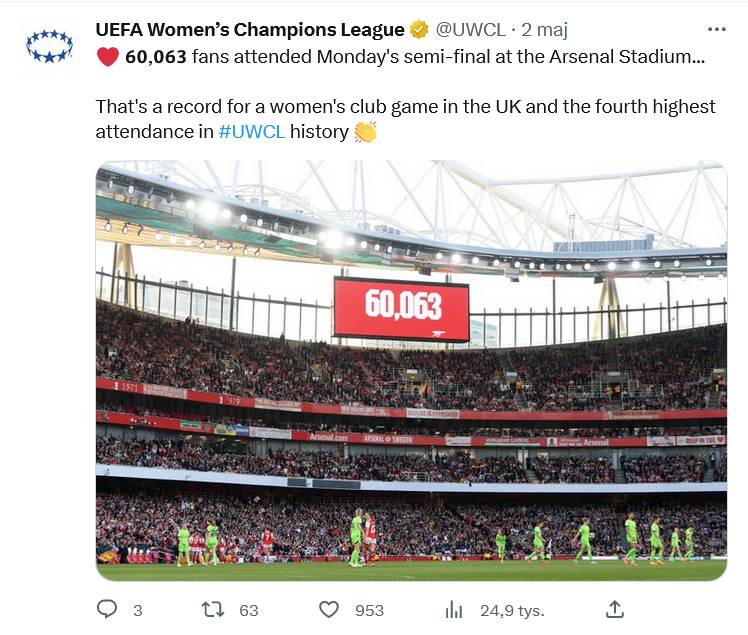Like the tweet with the heart icon
Screen dimensions: 748x635
pyautogui.click(x=328, y=609)
